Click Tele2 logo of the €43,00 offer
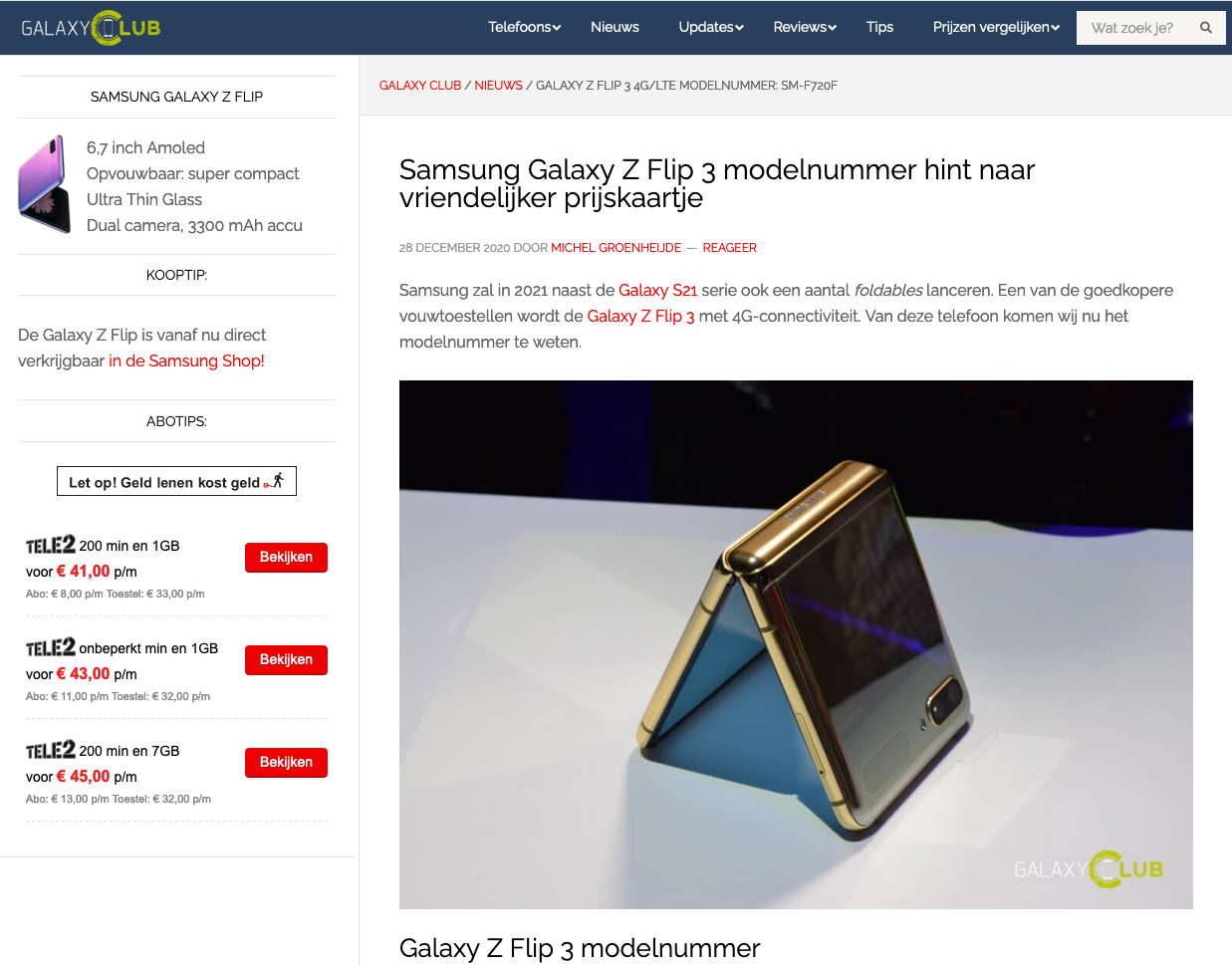The height and width of the screenshot is (966, 1232). tap(51, 647)
